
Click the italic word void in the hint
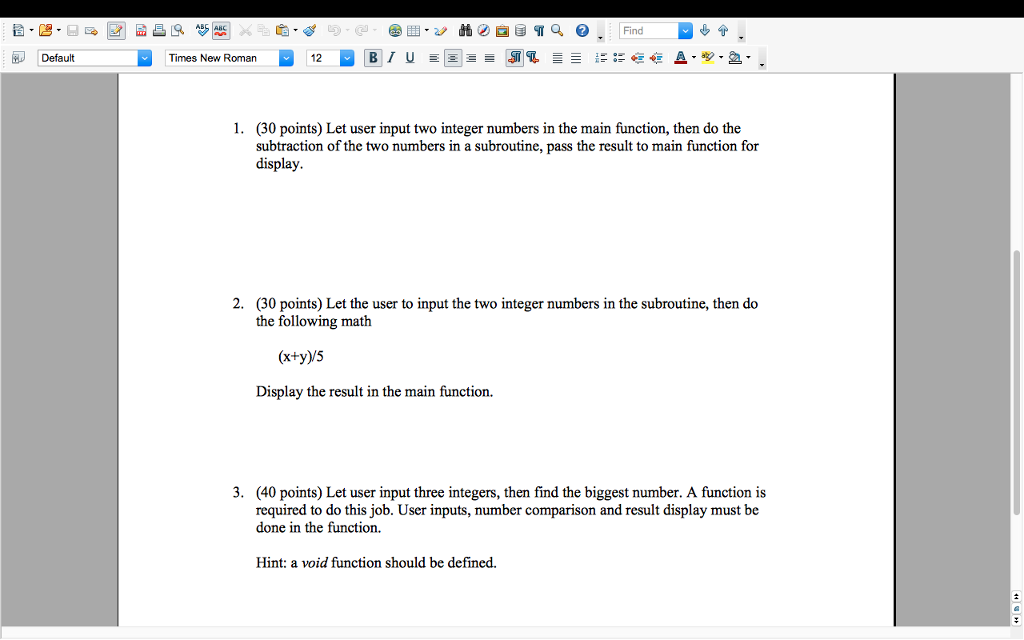pyautogui.click(x=314, y=562)
